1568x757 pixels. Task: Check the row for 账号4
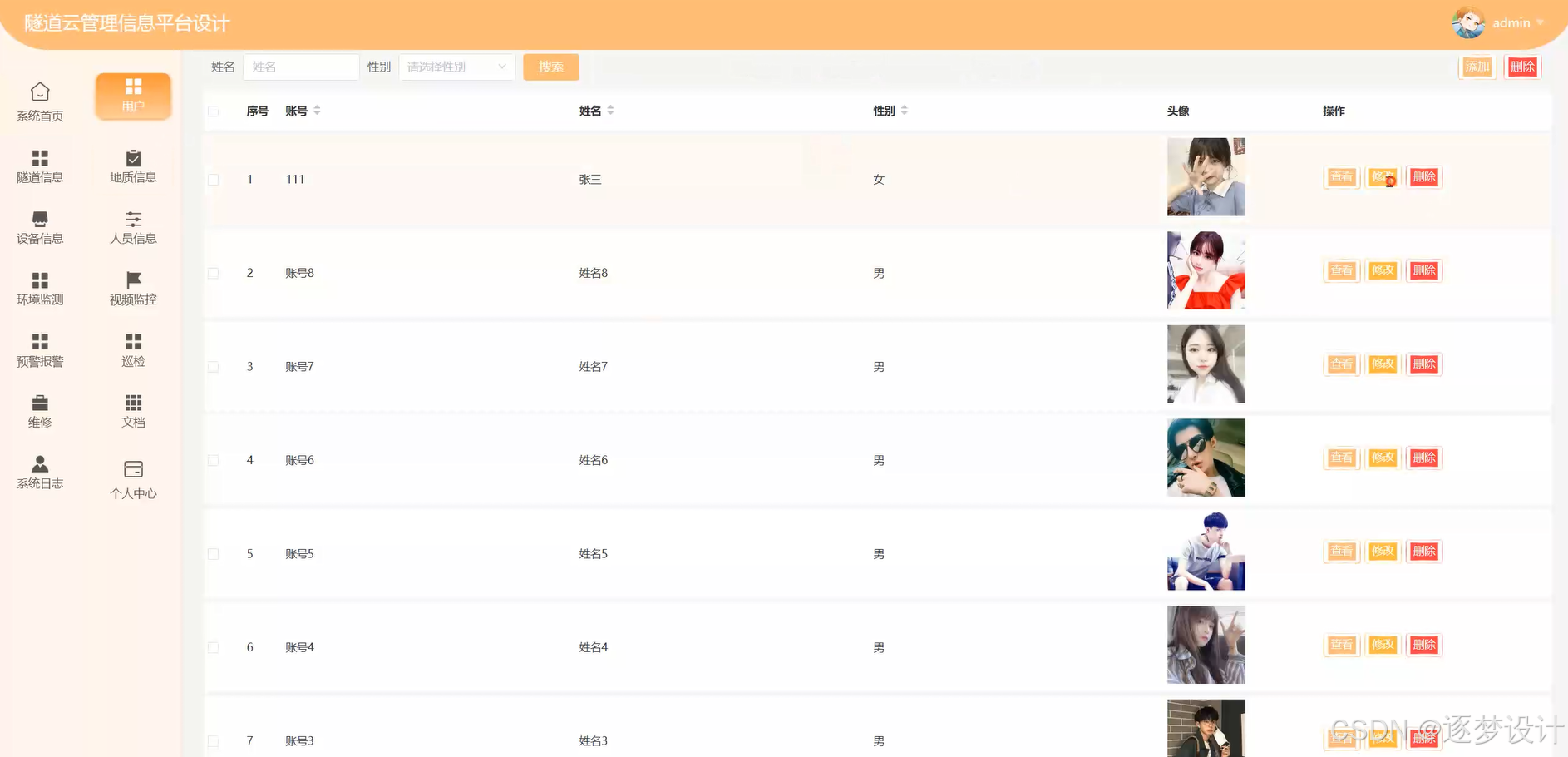point(214,647)
